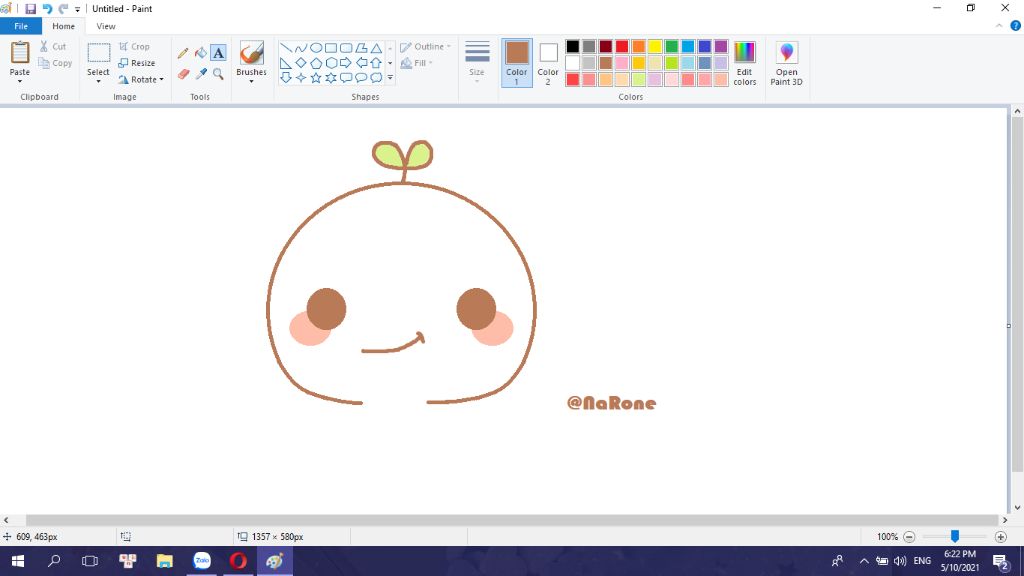Click the ENG language indicator
Viewport: 1024px width, 576px height.
(x=922, y=561)
